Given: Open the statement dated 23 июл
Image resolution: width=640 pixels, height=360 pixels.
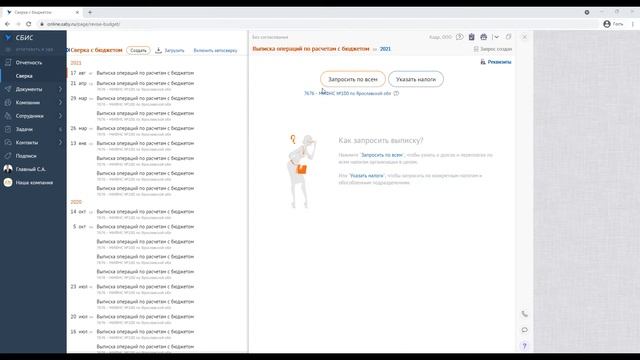Looking at the screenshot, I should coord(157,289).
